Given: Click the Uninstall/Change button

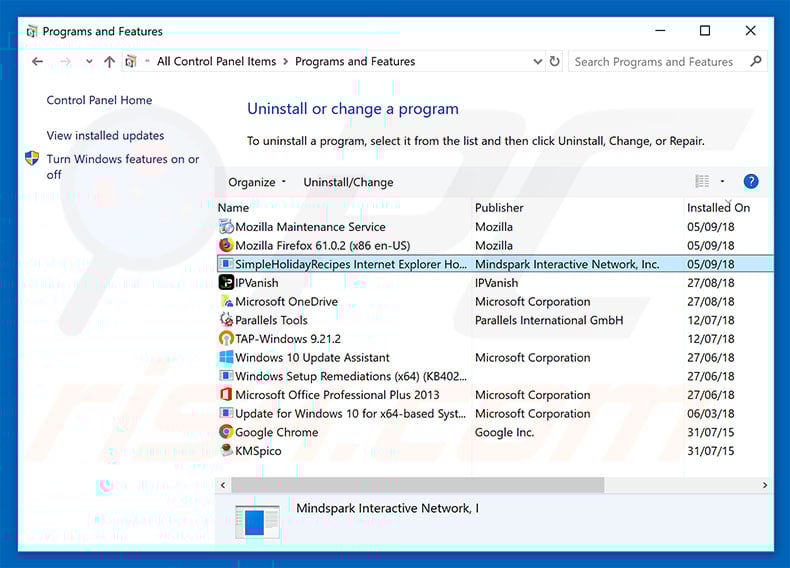Looking at the screenshot, I should (348, 182).
